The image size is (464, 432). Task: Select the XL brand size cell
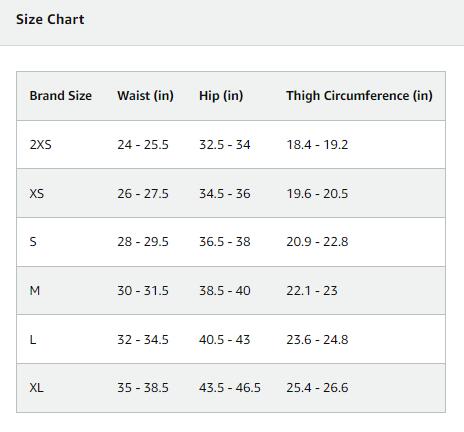click(36, 388)
